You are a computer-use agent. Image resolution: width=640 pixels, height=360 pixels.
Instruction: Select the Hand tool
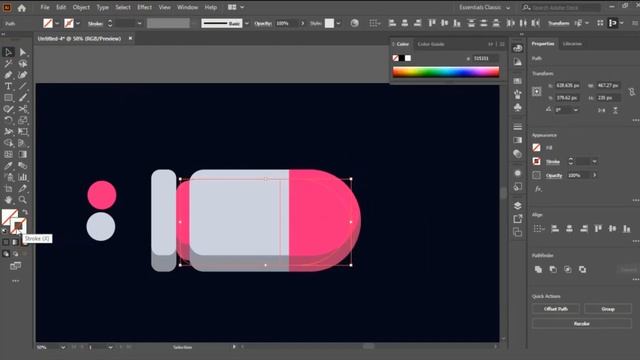(x=8, y=200)
